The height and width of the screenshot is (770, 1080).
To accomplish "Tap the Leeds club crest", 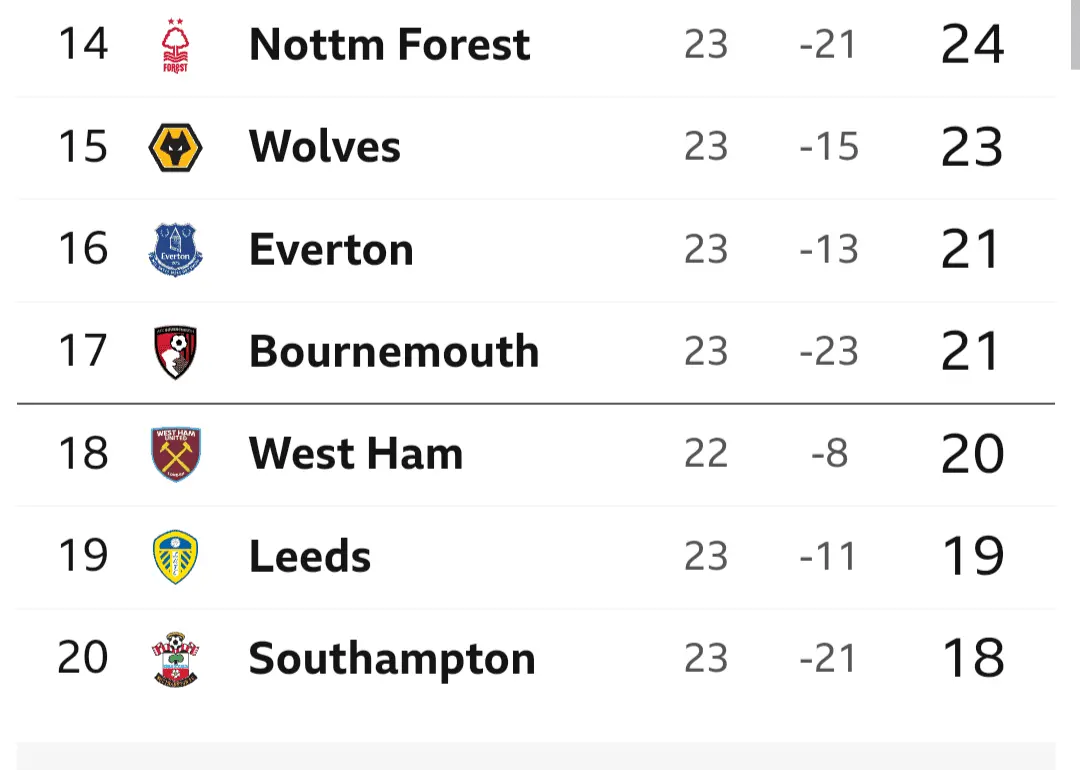I will pos(176,557).
